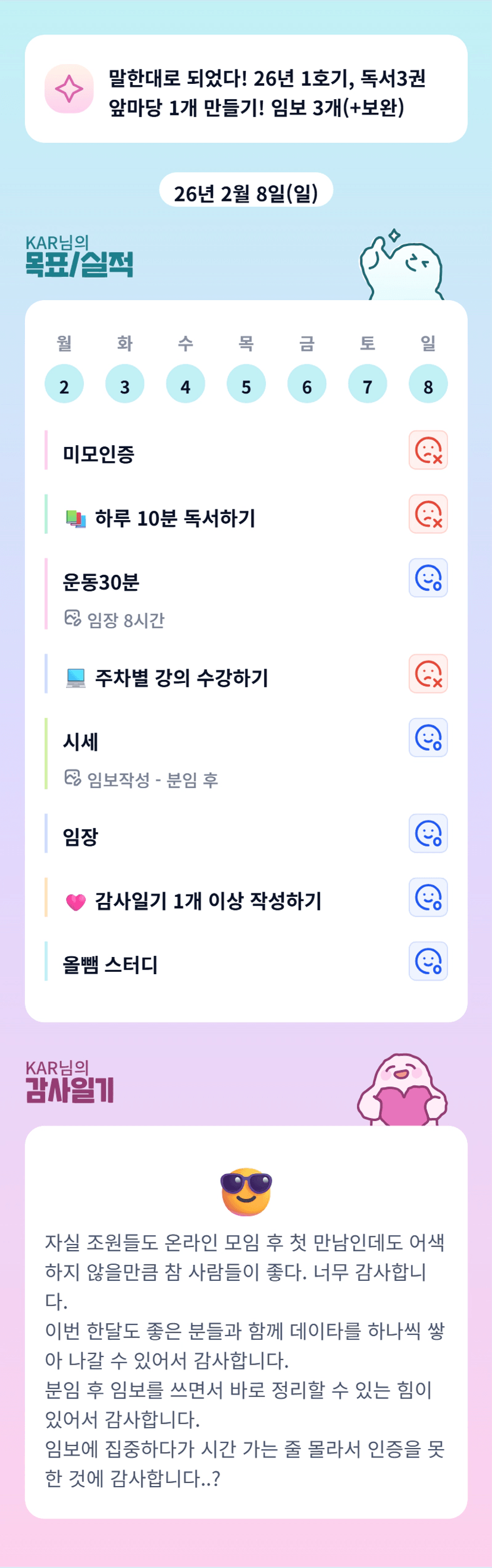Click the sad face status for 주차별 강의 수강하기
Image resolution: width=492 pixels, height=1568 pixels.
[428, 674]
